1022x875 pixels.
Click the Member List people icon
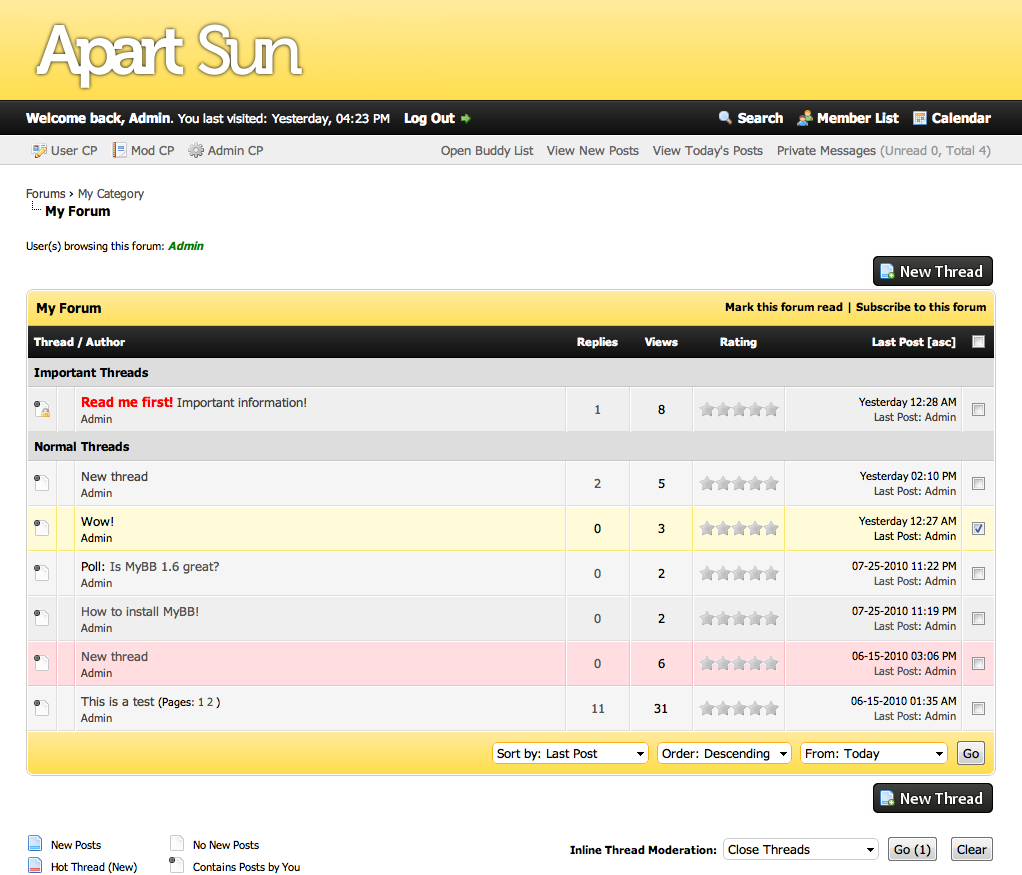(805, 118)
